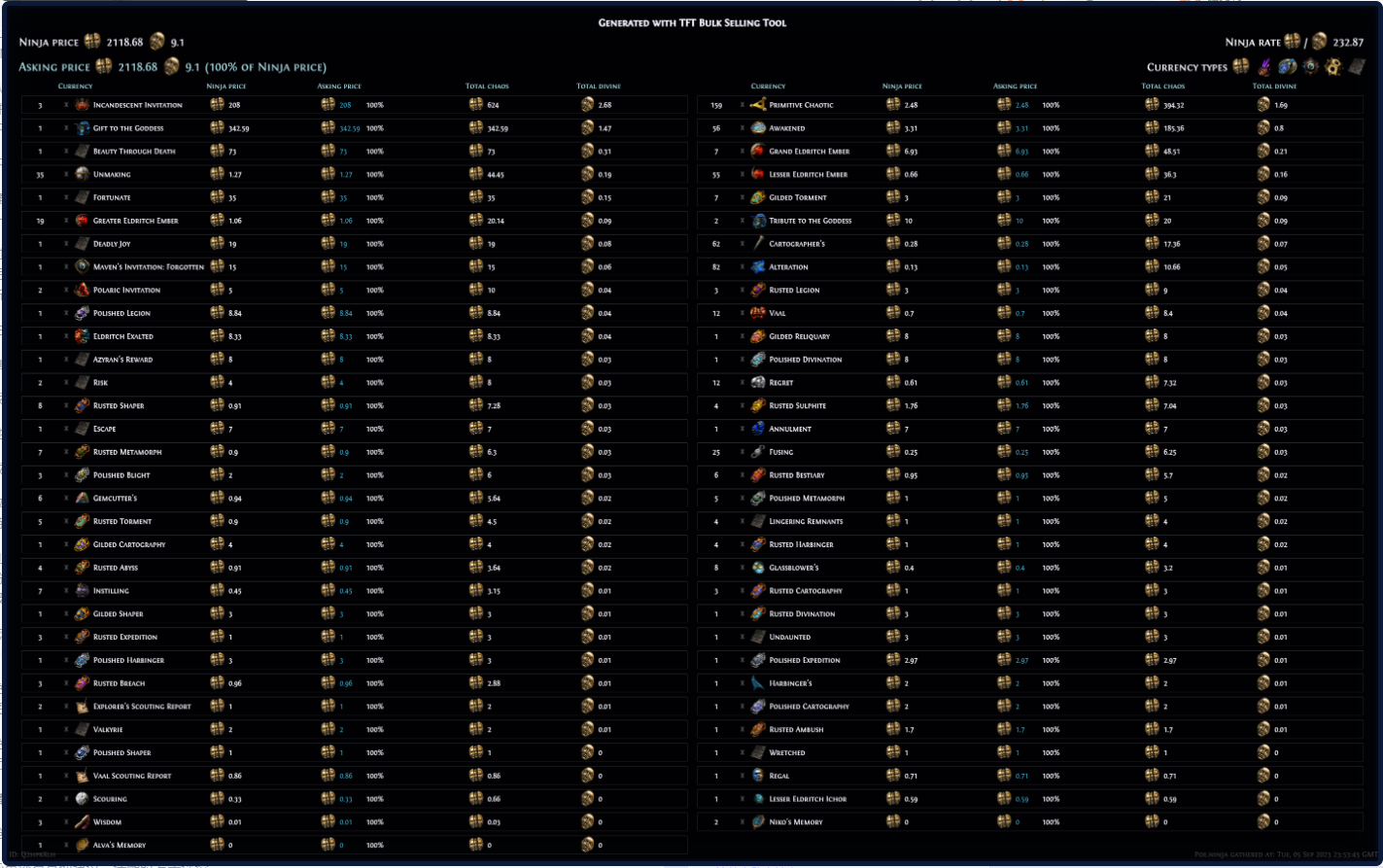This screenshot has height=868, width=1383.
Task: Click the purple-feathered icon in Currency types
Action: [1264, 67]
